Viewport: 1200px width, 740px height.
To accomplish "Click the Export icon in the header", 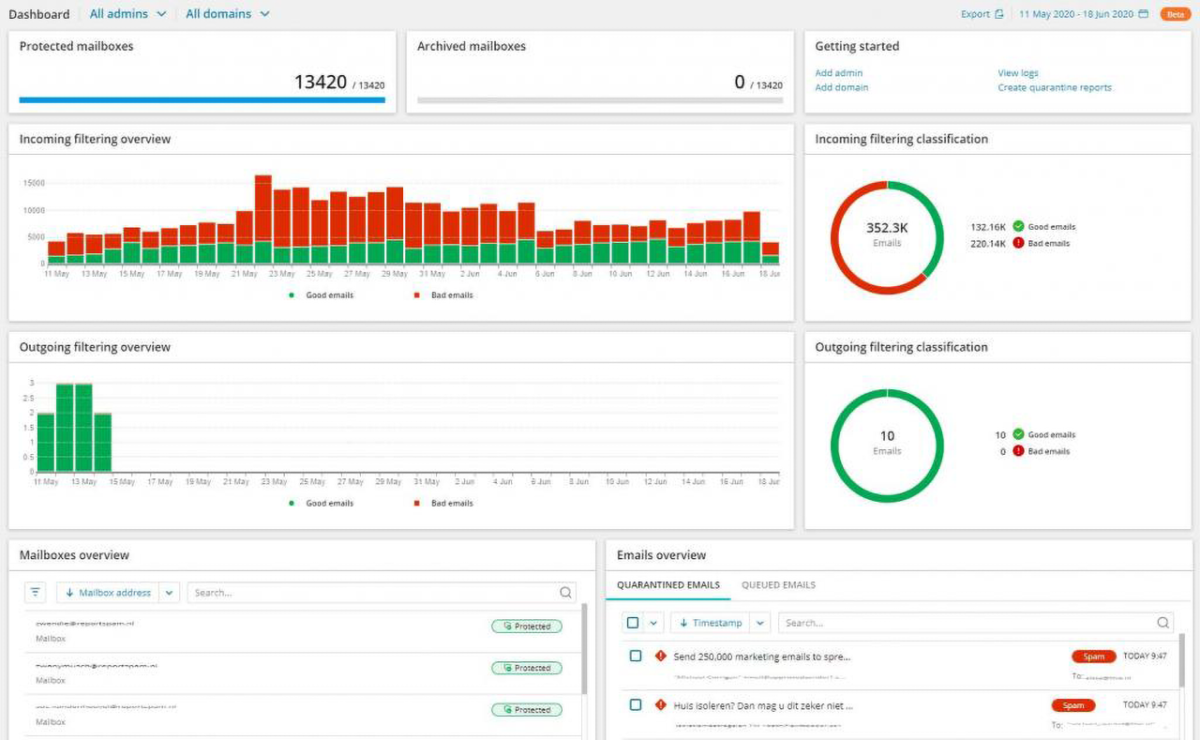I will click(999, 14).
